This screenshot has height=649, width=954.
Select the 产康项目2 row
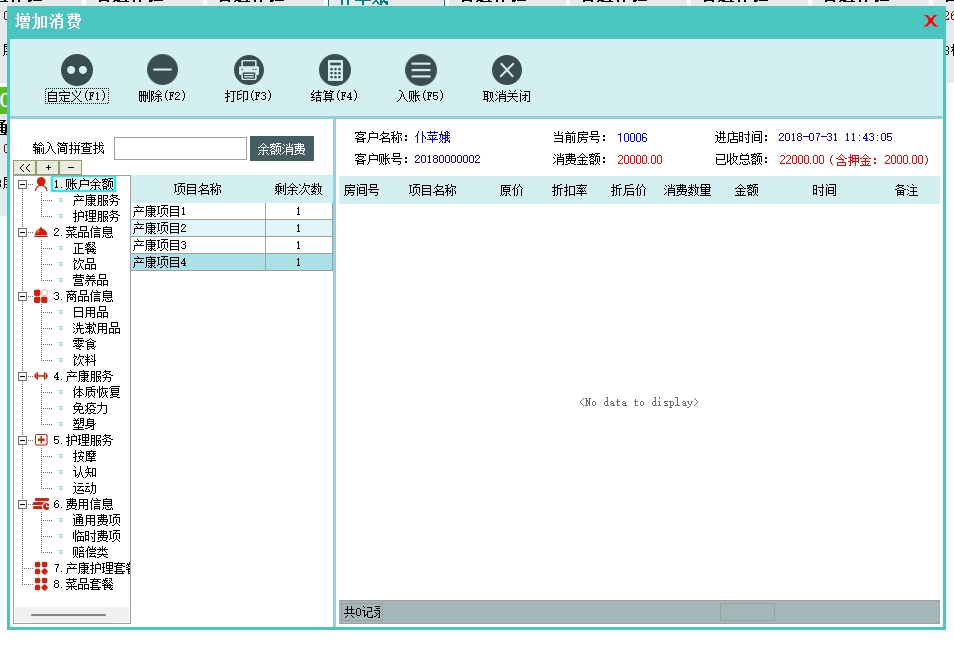pyautogui.click(x=198, y=228)
